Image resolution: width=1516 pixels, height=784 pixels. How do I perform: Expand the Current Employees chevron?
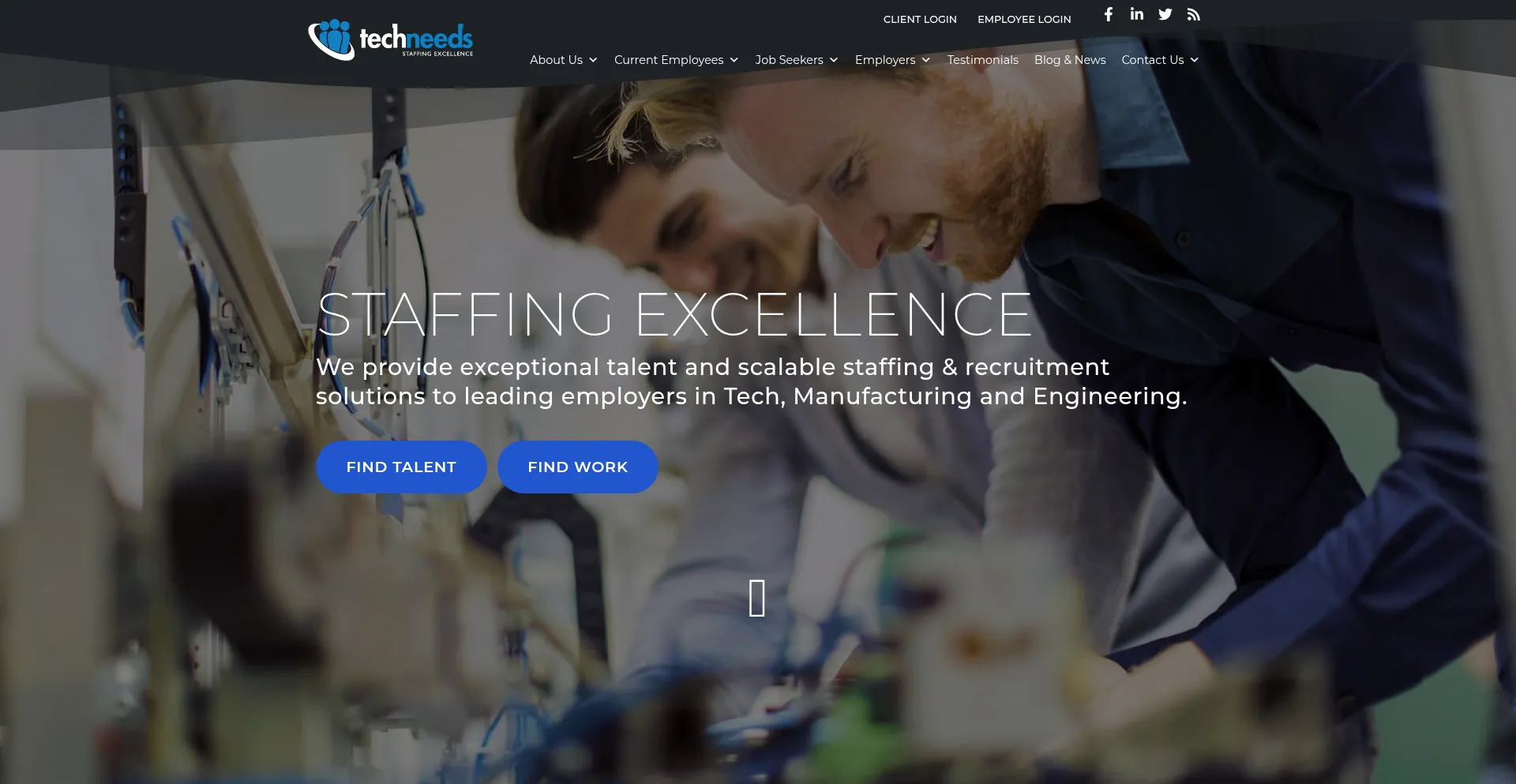click(x=734, y=60)
